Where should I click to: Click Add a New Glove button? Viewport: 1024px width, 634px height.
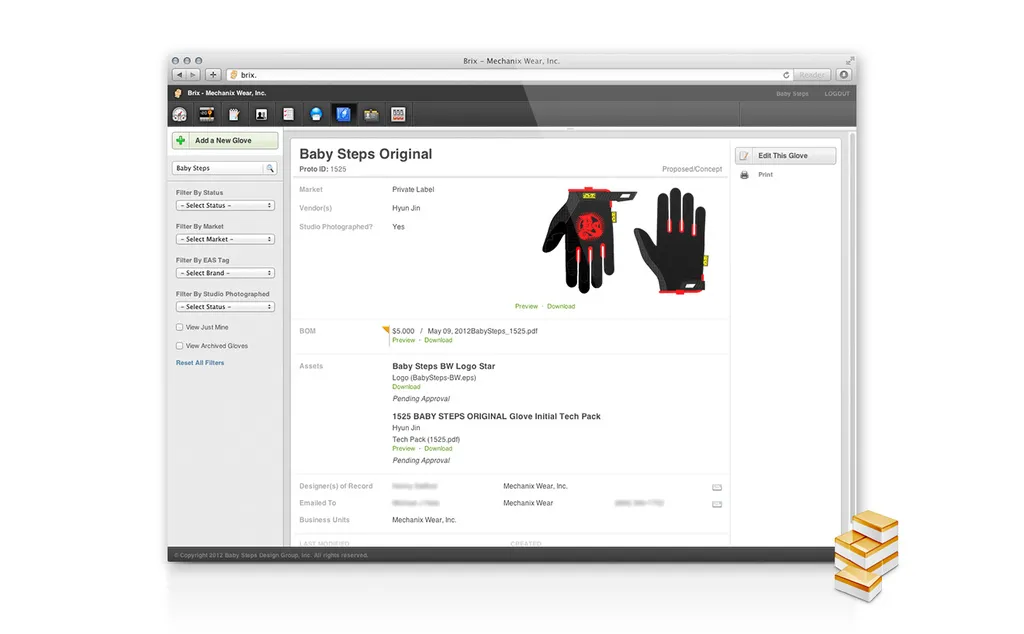pyautogui.click(x=225, y=140)
